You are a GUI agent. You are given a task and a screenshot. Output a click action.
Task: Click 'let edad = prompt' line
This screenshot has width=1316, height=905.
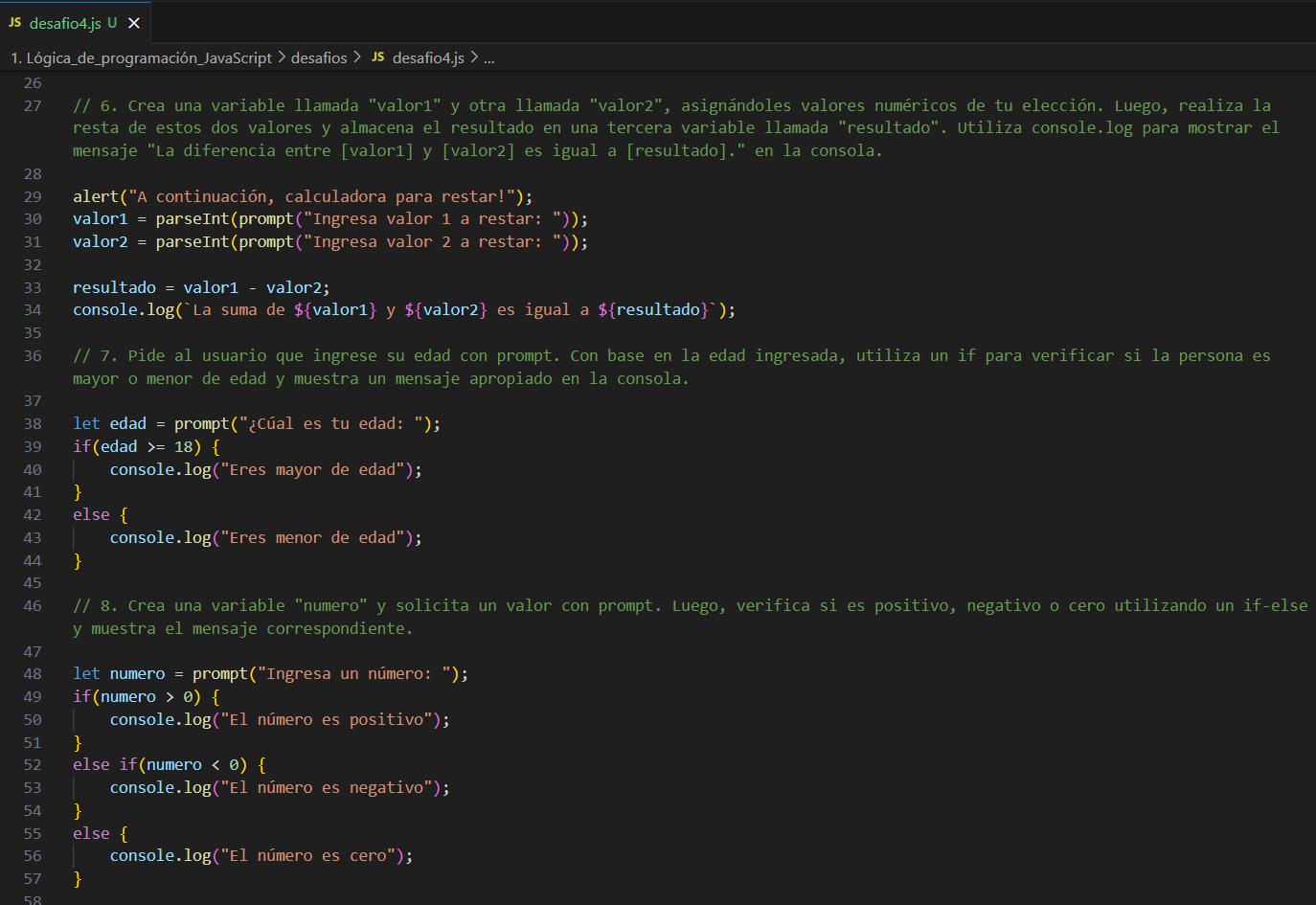pos(257,423)
